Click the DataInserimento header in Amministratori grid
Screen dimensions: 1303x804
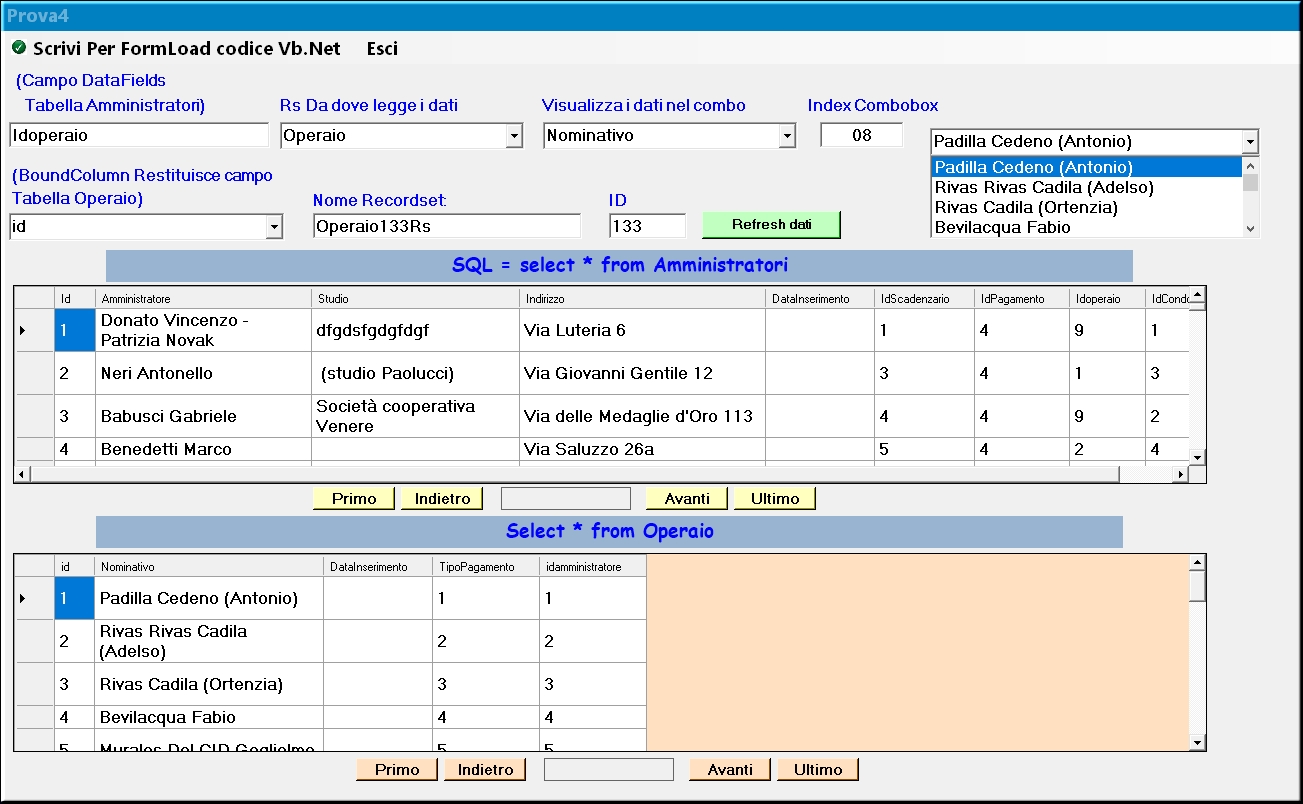tap(820, 298)
